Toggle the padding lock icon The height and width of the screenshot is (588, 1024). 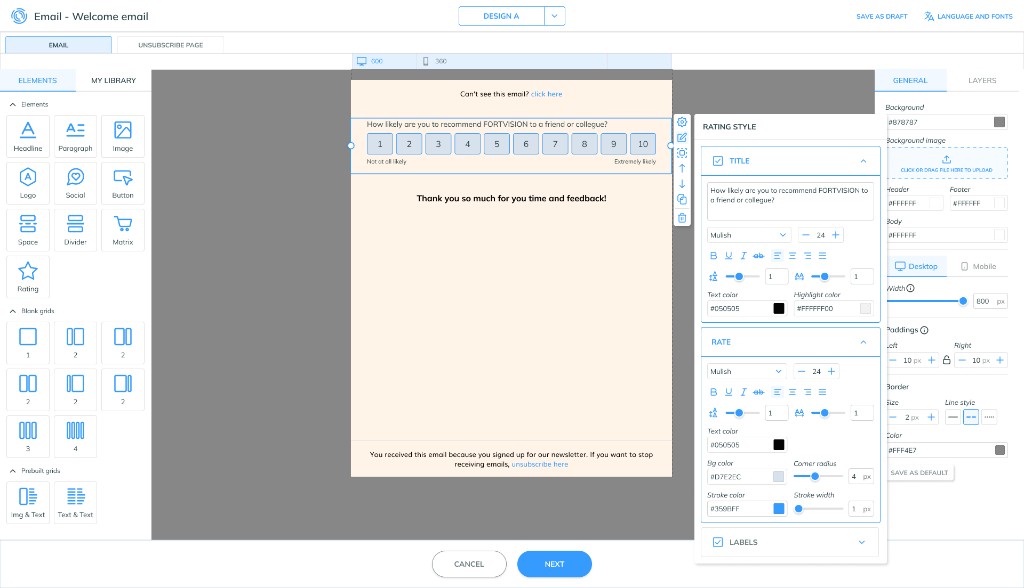[946, 360]
